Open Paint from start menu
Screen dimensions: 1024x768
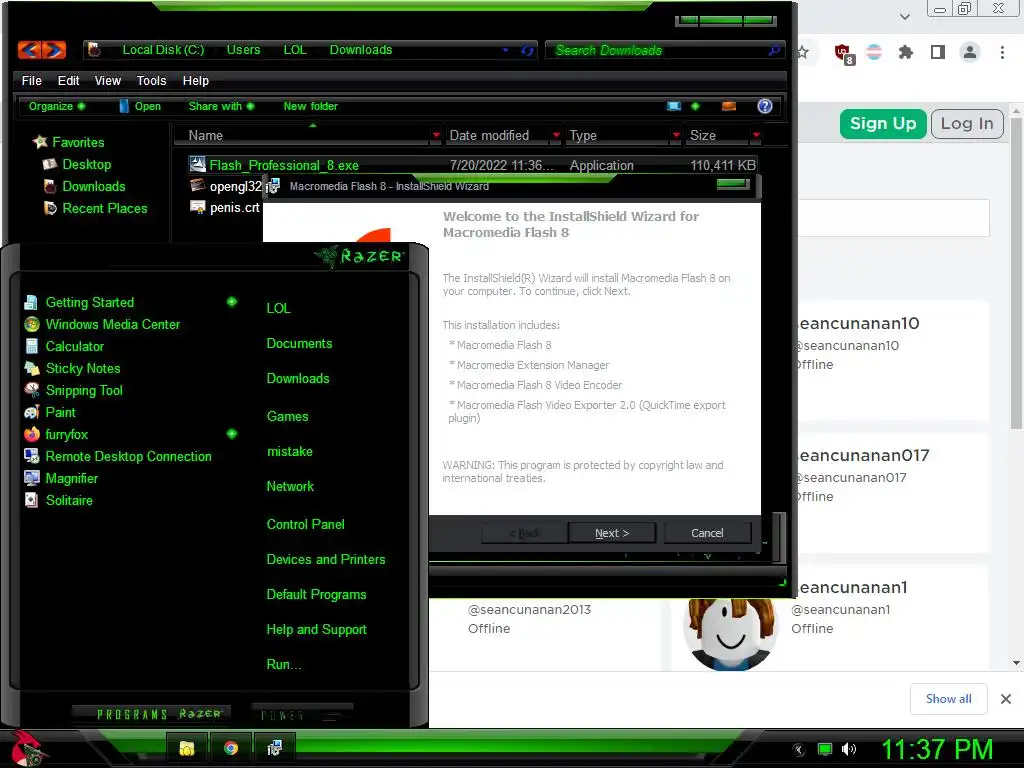click(50, 413)
